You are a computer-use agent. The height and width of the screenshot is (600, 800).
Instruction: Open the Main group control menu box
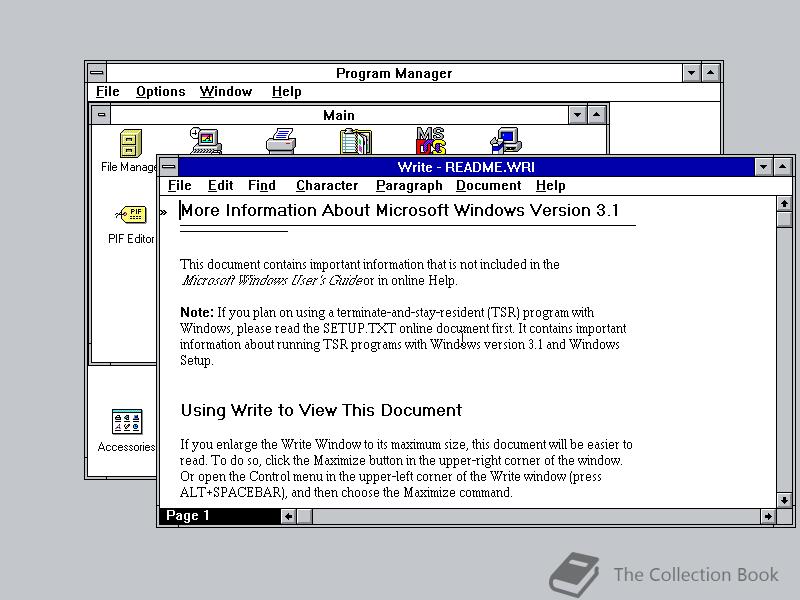click(101, 115)
